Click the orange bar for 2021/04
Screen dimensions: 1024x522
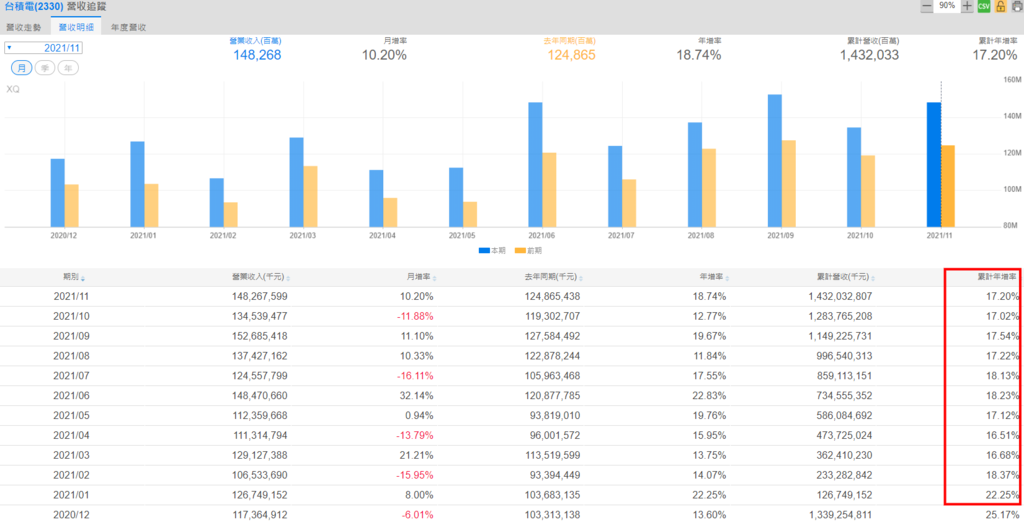point(390,212)
